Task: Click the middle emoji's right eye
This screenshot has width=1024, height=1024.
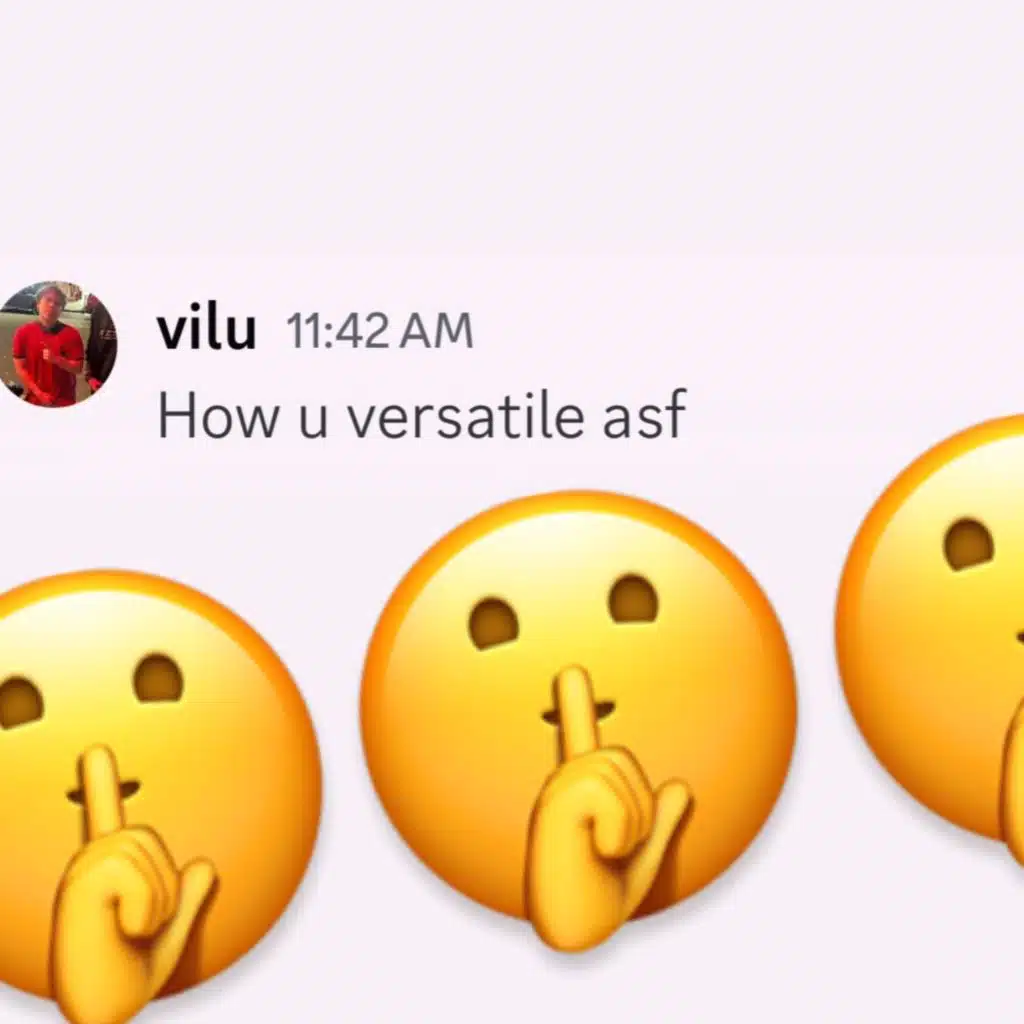Action: tap(633, 599)
